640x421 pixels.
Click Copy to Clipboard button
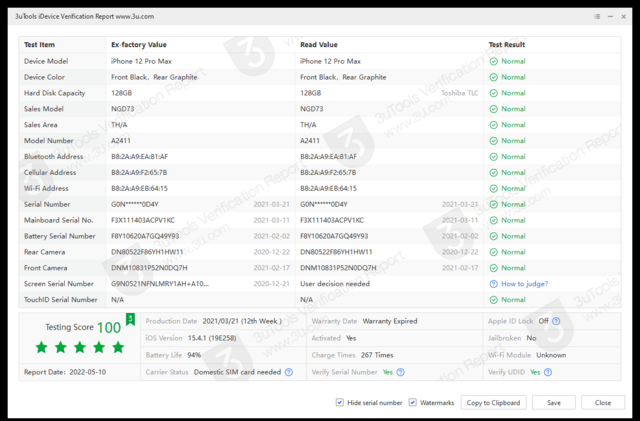(493, 403)
